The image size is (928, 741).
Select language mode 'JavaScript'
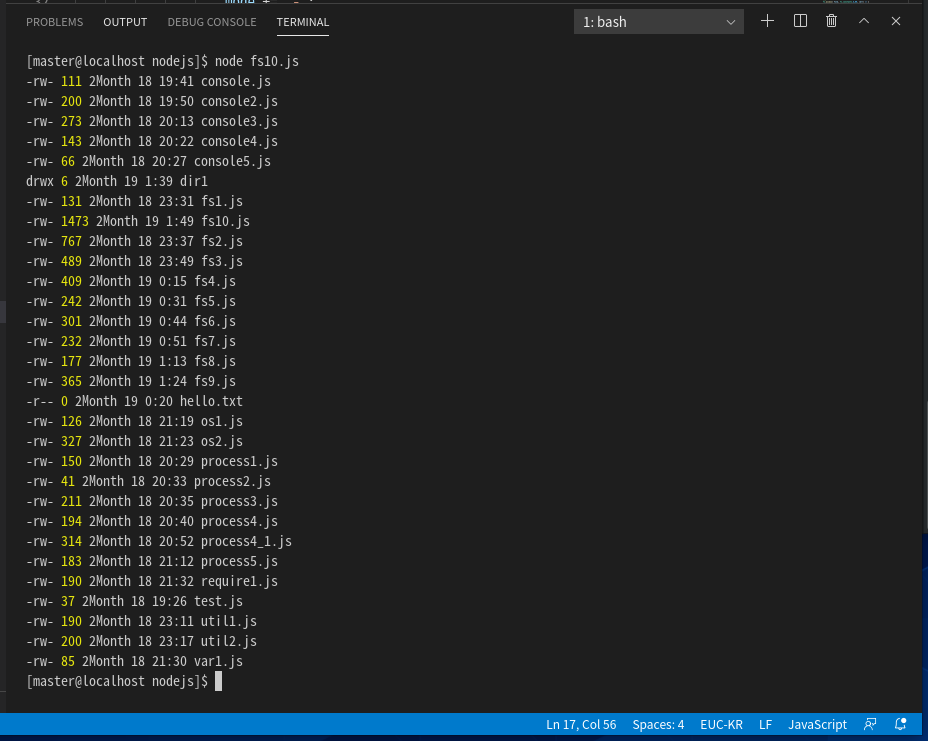(817, 724)
